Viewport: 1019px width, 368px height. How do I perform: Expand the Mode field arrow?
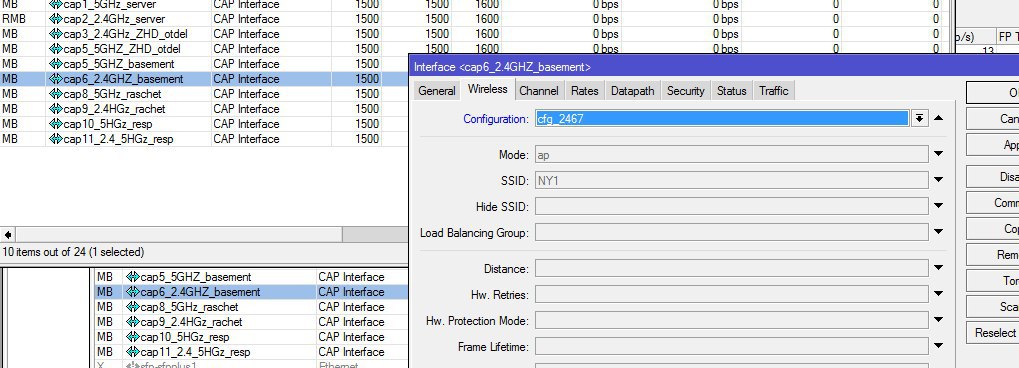coord(938,154)
